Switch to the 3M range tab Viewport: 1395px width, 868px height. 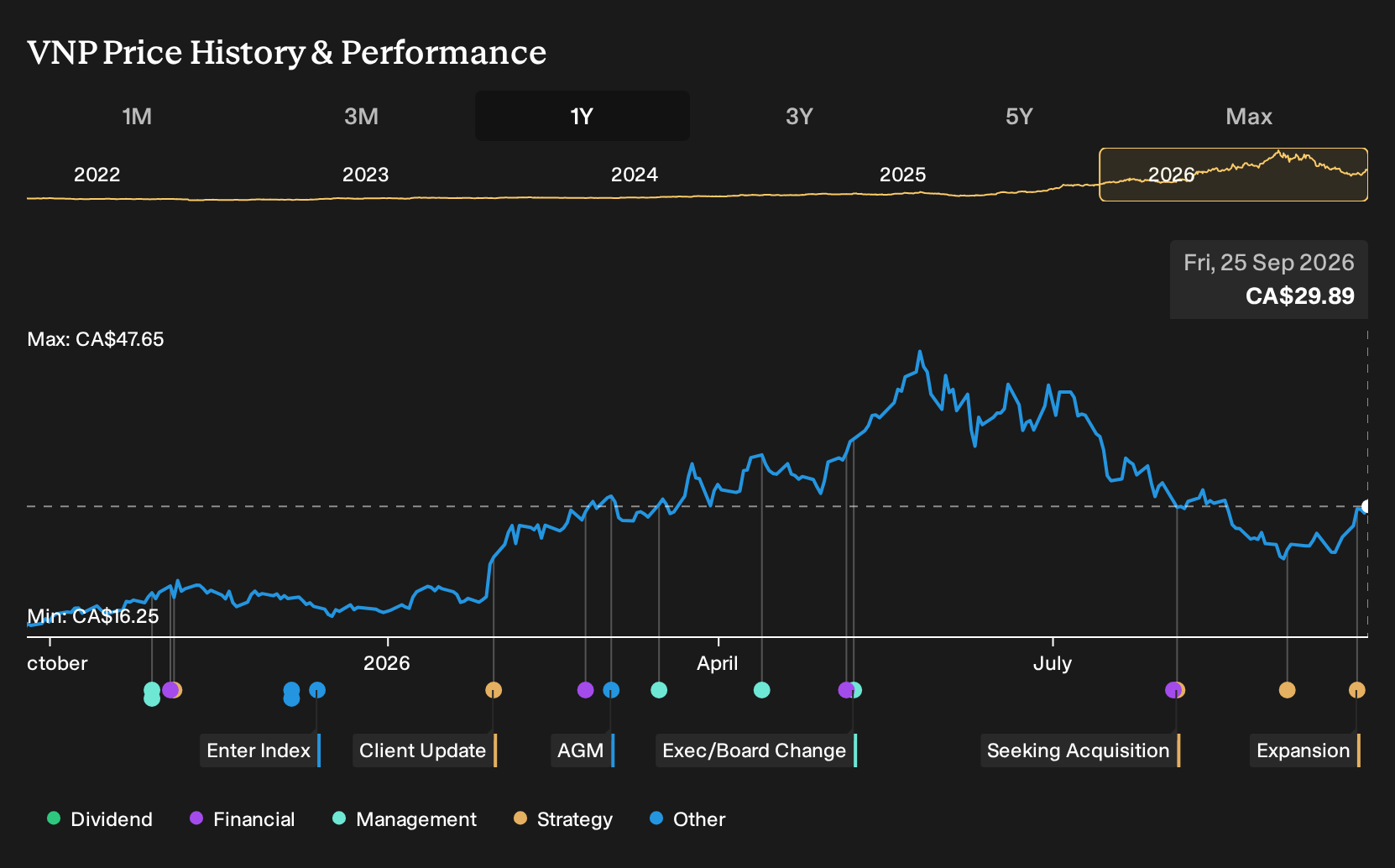point(361,116)
